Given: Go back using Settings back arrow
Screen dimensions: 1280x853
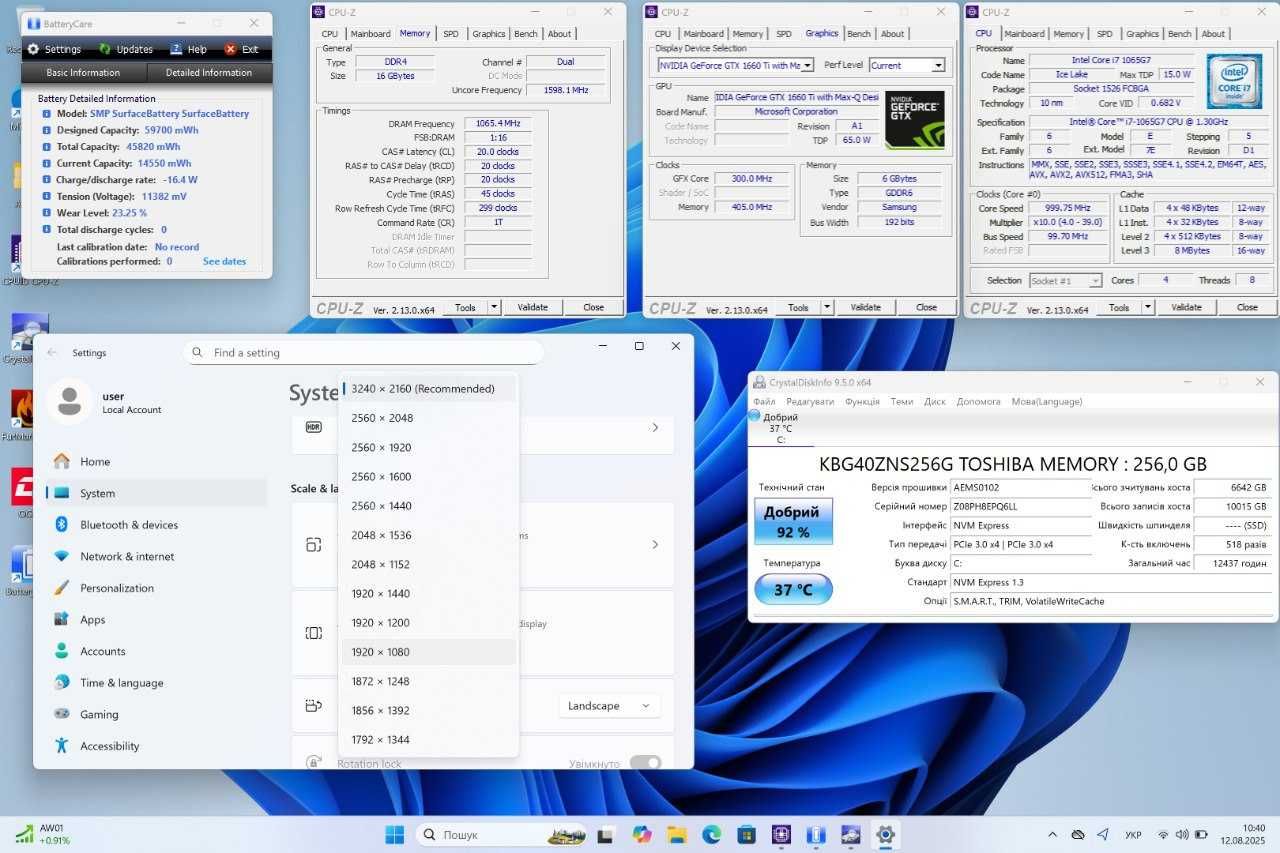Looking at the screenshot, I should (52, 353).
